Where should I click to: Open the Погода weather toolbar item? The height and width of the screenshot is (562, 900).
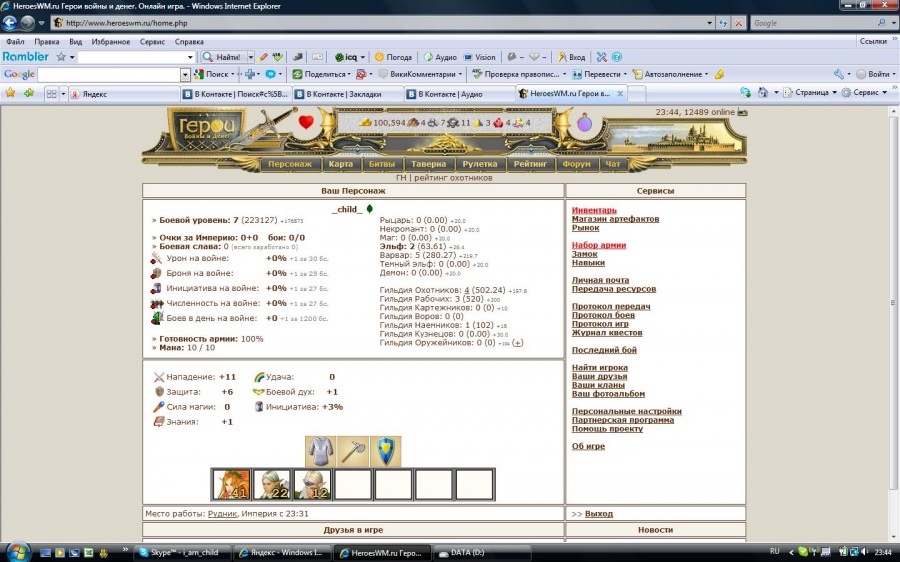tap(393, 57)
